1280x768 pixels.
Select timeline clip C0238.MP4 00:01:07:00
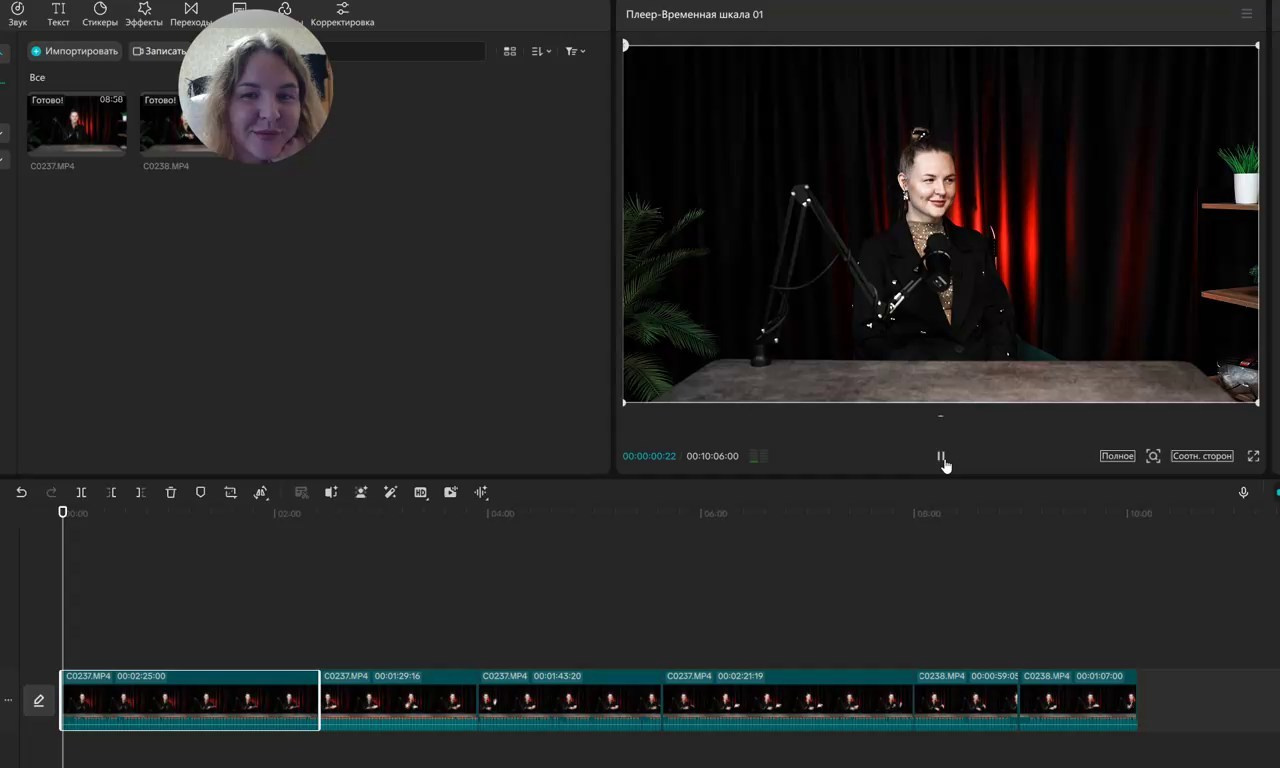click(1078, 699)
